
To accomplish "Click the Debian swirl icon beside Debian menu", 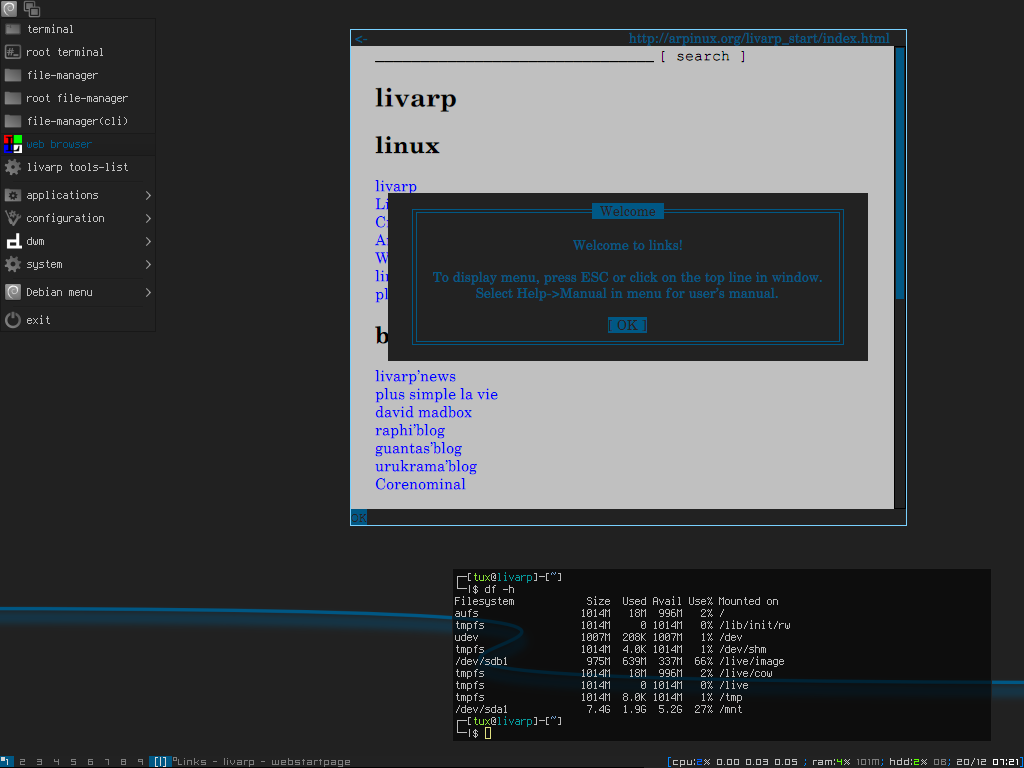I will pos(12,293).
